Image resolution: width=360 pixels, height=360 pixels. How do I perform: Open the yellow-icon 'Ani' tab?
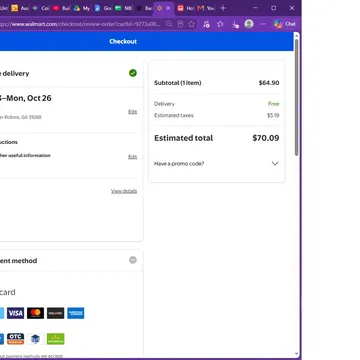pos(20,8)
